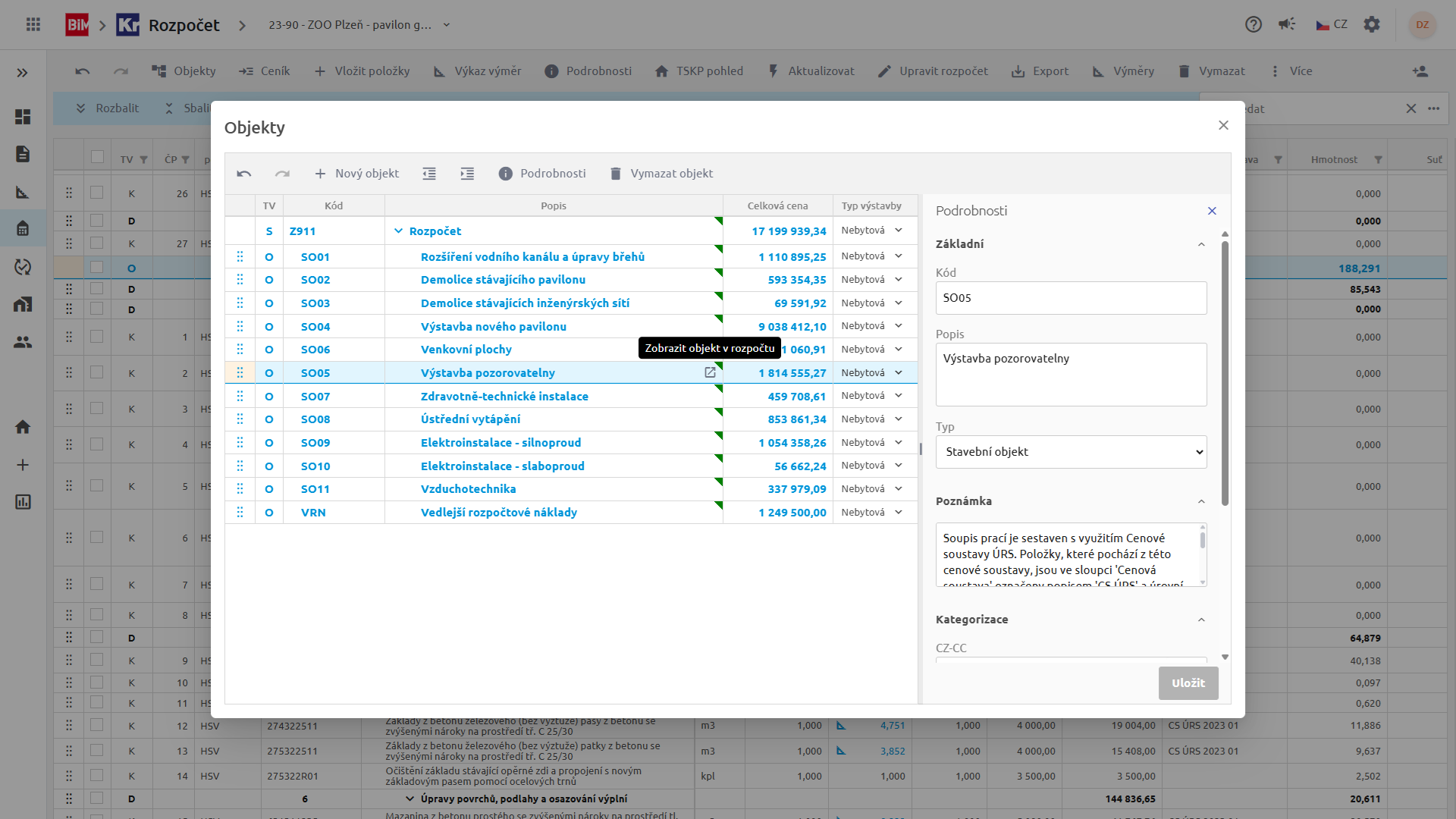Open the Export toolbar menu

click(1040, 71)
